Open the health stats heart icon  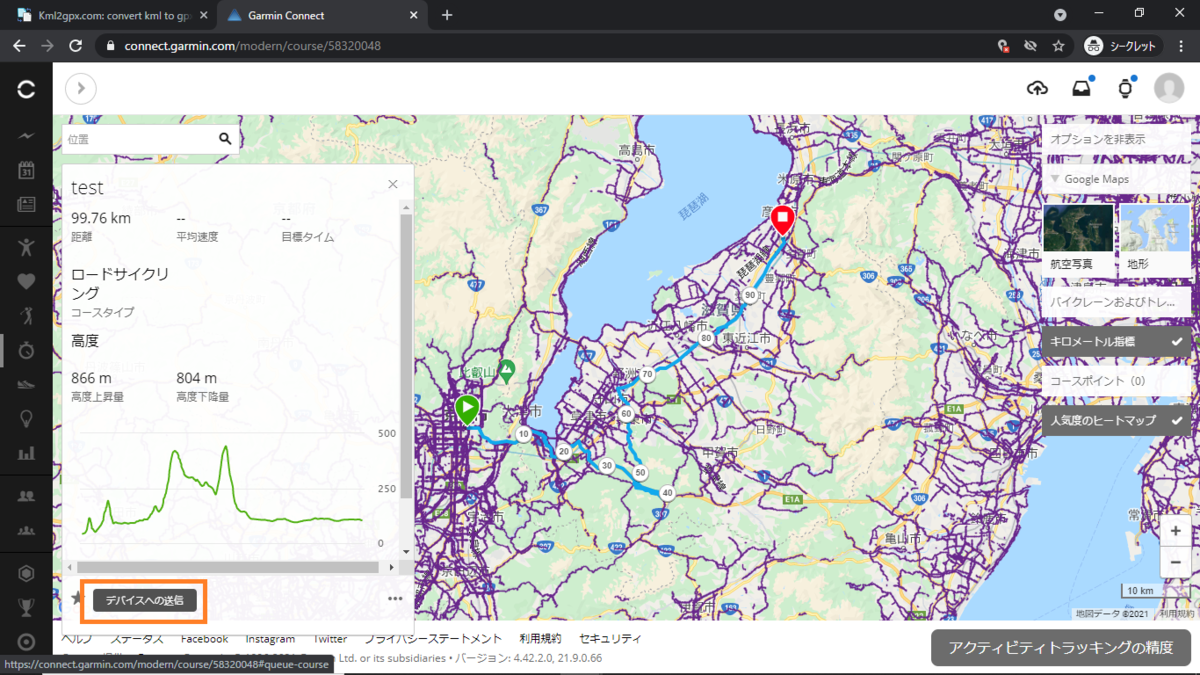coord(27,281)
